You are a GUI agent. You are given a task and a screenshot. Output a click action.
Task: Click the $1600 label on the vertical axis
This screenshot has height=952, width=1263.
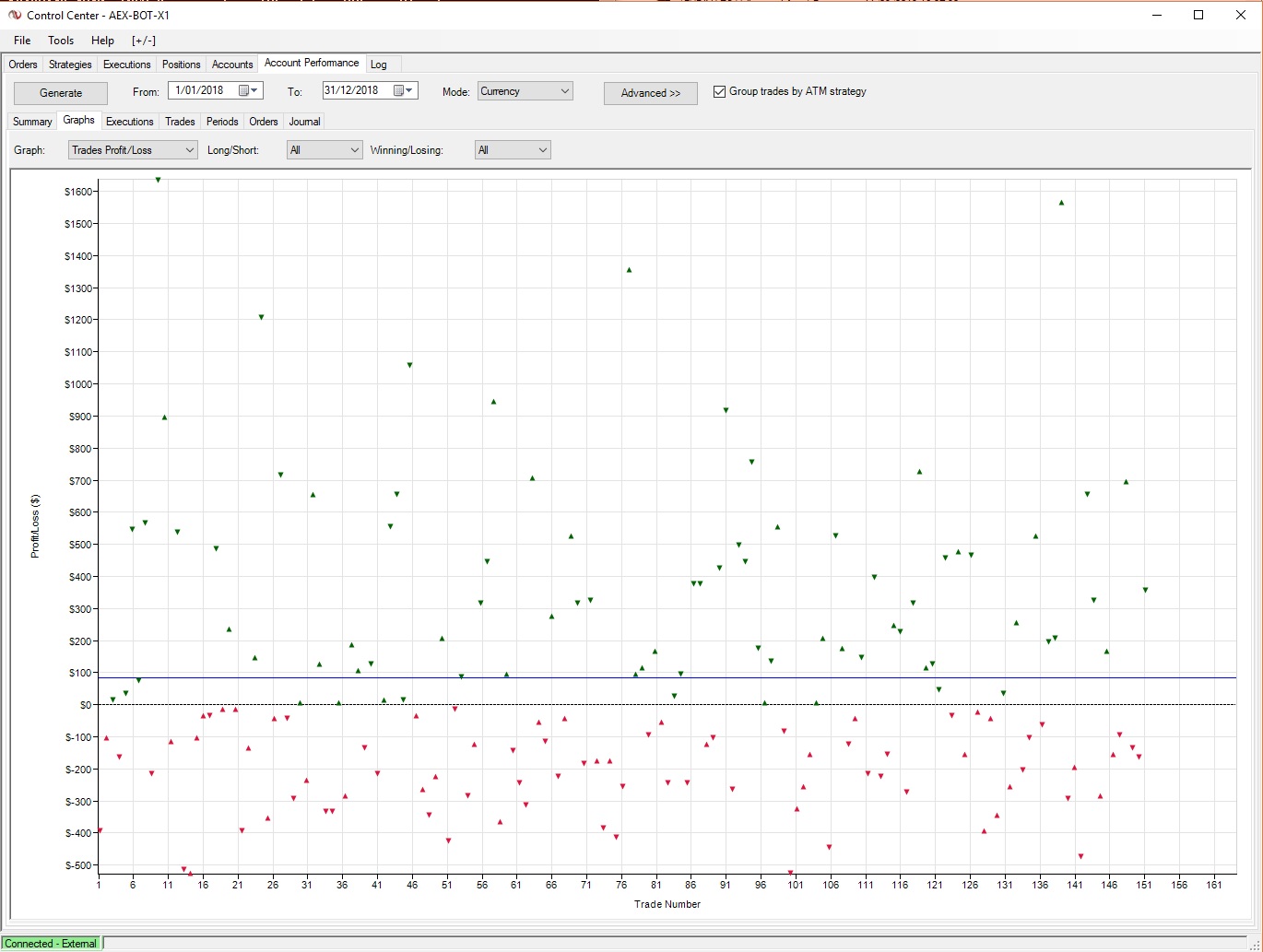[77, 192]
